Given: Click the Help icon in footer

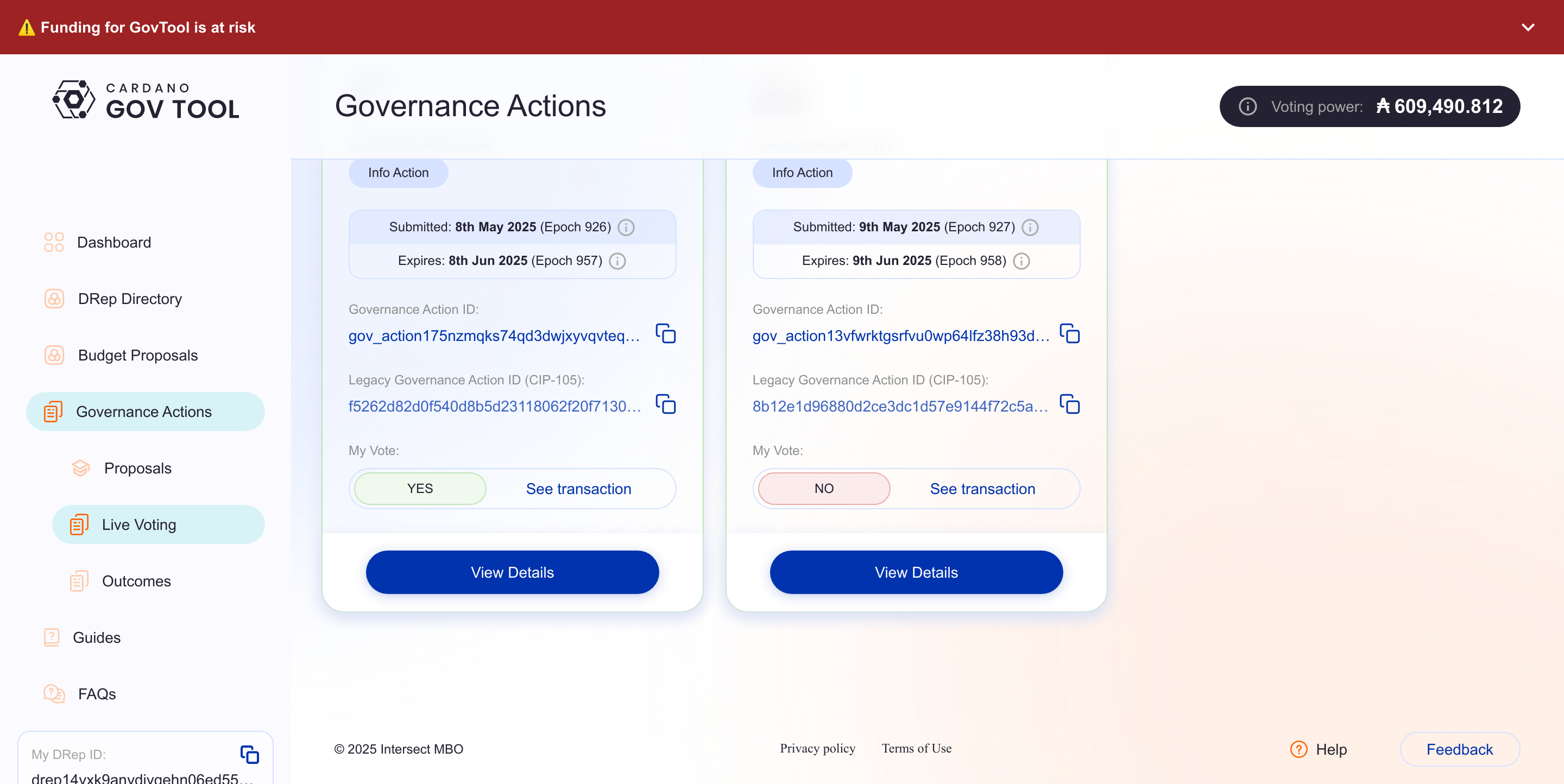Looking at the screenshot, I should point(1298,749).
